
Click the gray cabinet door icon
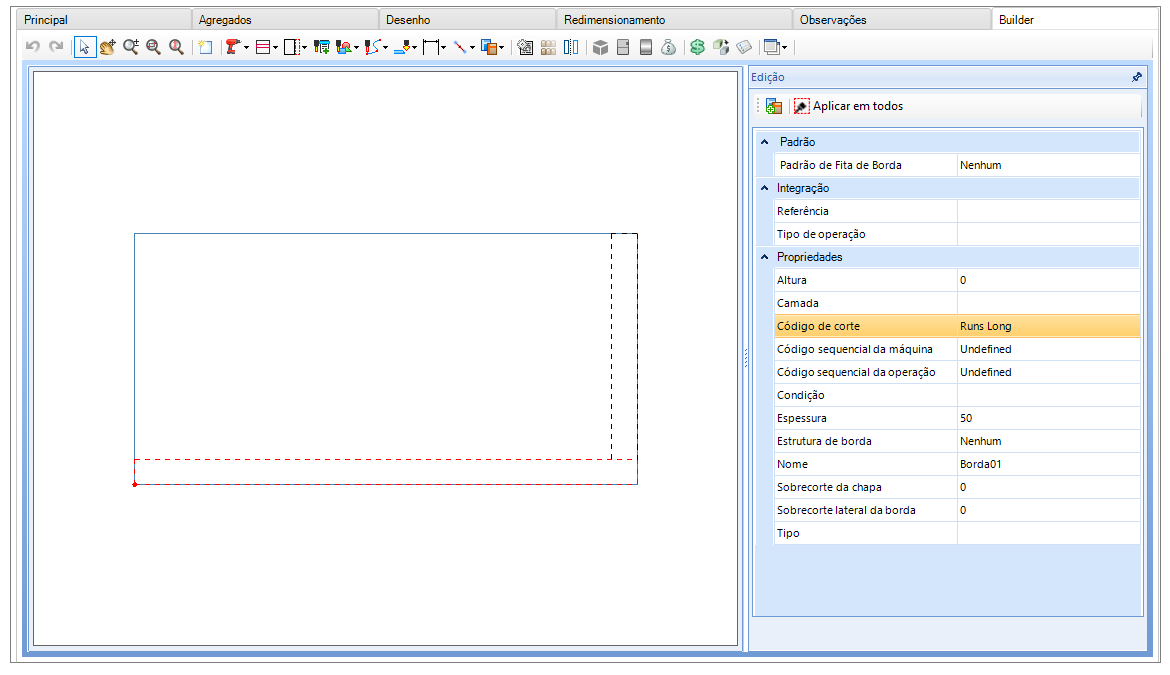coord(623,47)
